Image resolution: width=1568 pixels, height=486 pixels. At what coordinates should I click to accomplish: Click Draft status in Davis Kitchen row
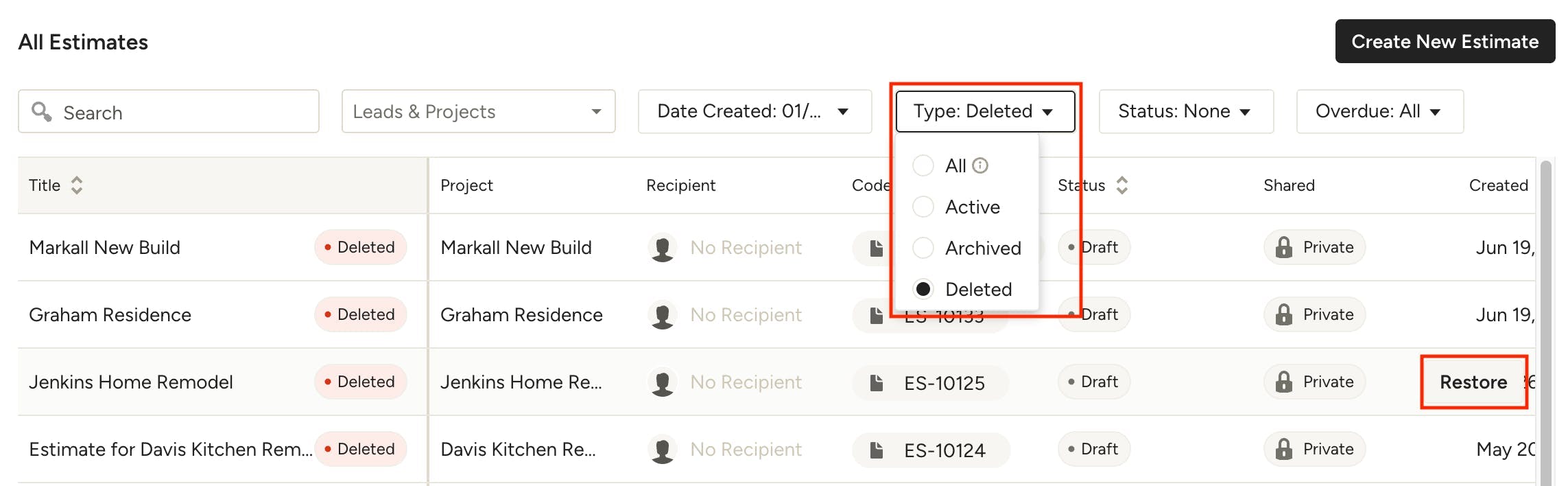tap(1093, 449)
